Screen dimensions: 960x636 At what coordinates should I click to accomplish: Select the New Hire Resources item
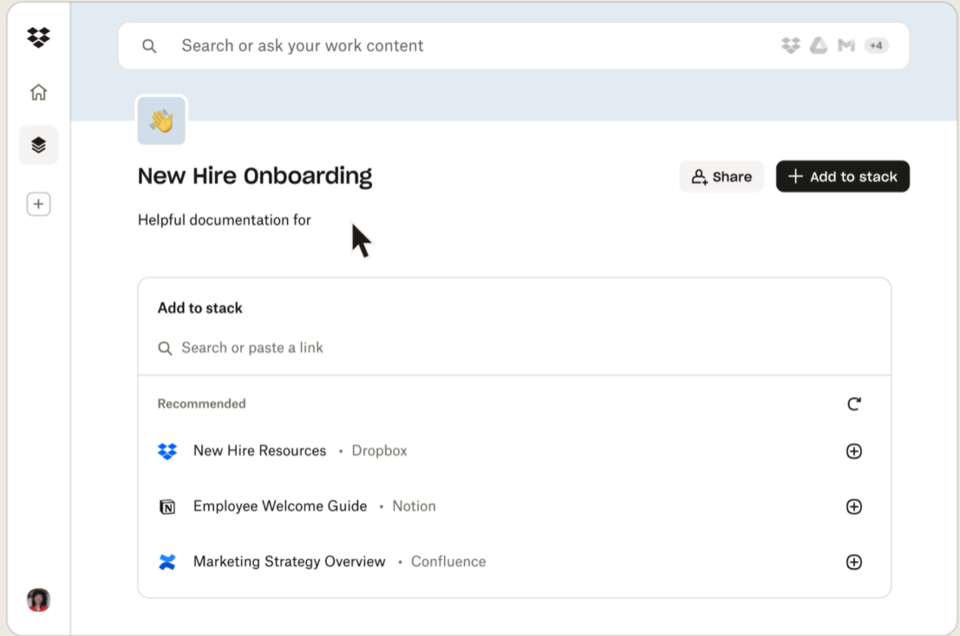[x=259, y=451]
